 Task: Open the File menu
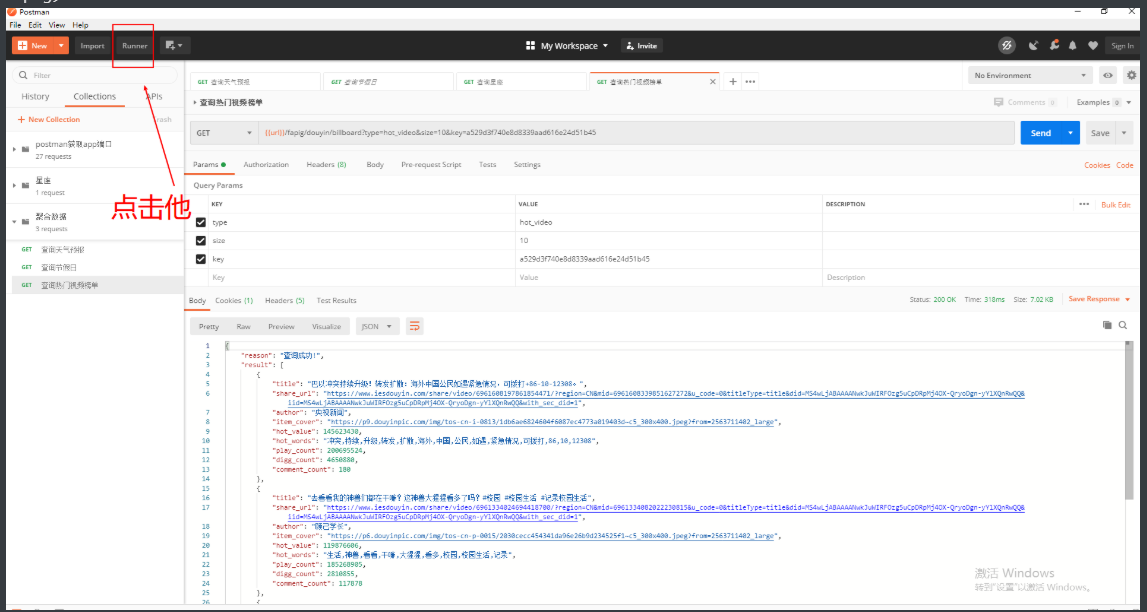click(x=15, y=25)
